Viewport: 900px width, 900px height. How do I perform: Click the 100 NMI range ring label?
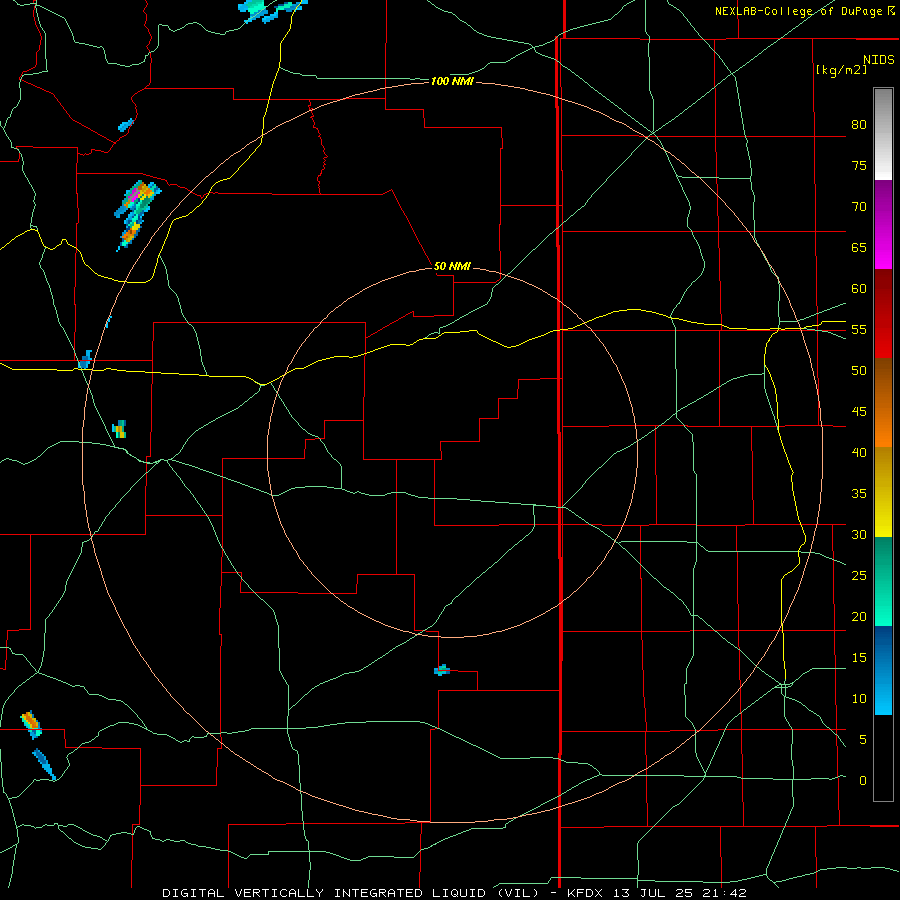tap(452, 82)
